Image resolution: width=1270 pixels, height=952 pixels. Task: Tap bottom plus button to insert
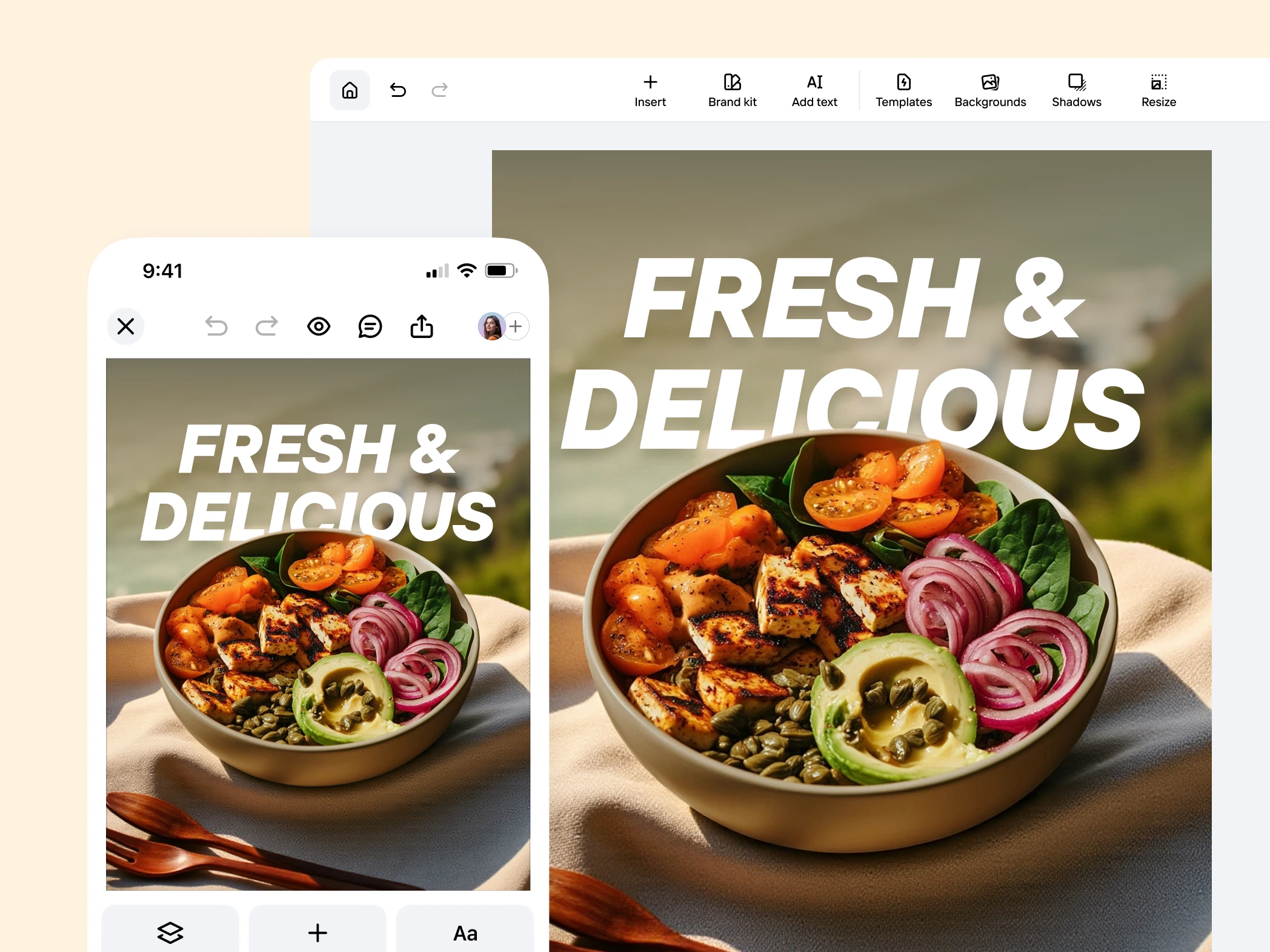tap(317, 929)
